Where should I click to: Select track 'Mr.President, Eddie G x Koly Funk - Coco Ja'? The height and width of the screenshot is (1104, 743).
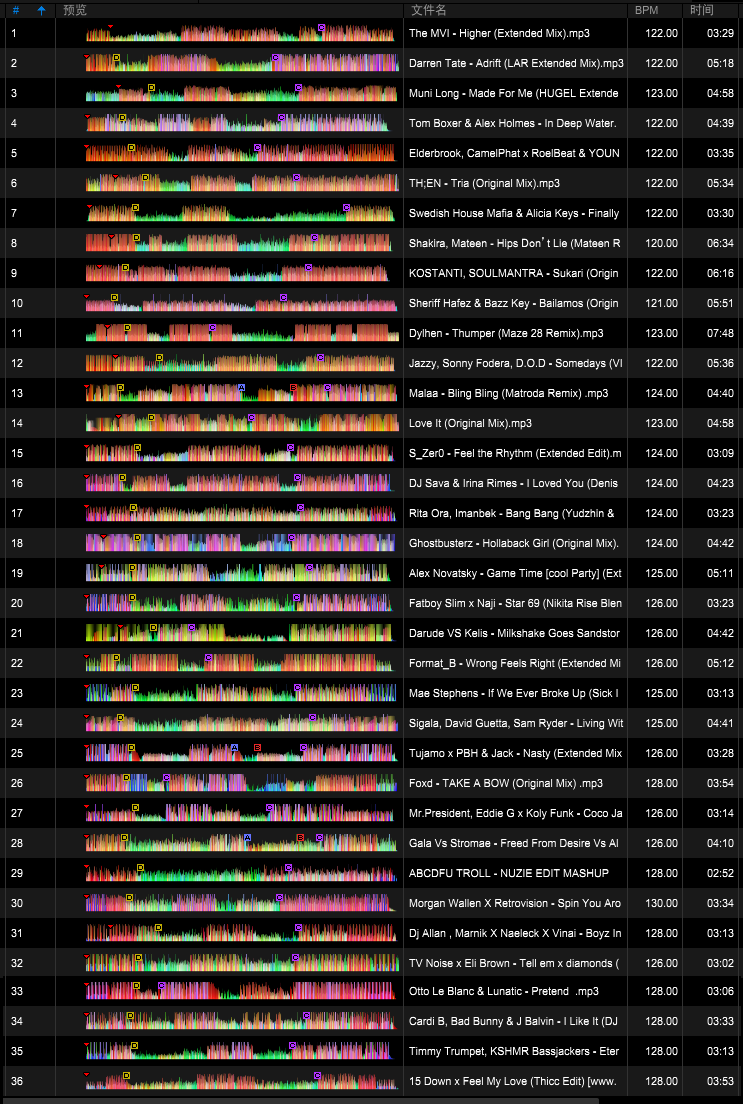pos(516,813)
